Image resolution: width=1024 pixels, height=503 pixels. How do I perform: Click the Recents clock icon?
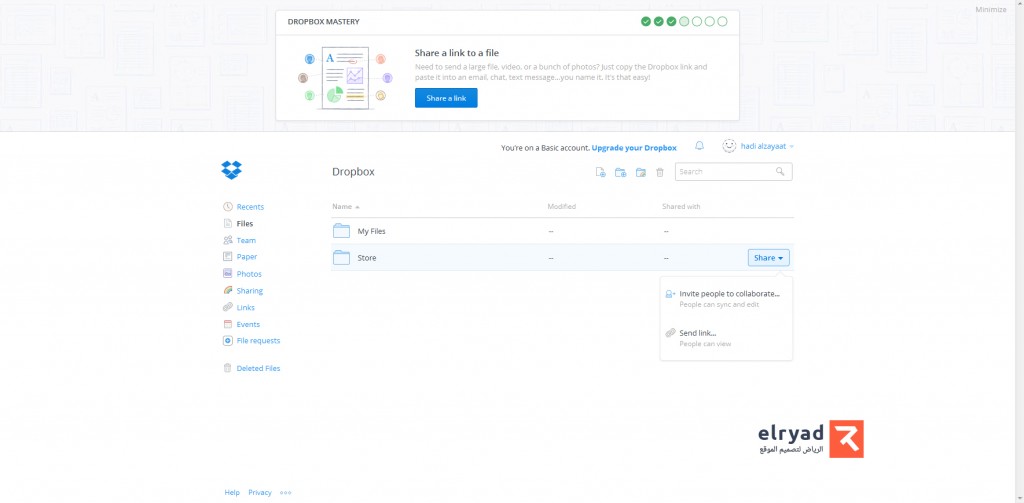(227, 206)
